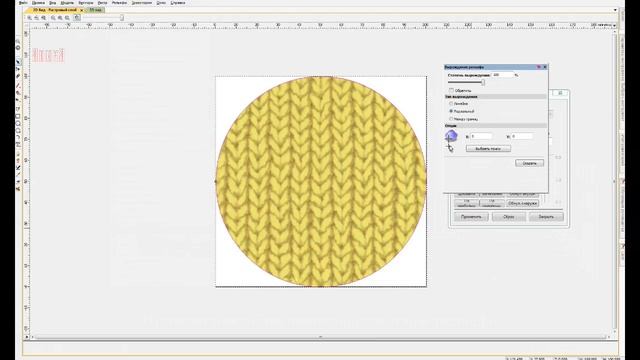The width and height of the screenshot is (640, 360).
Task: Choose the Между границ radio option
Action: 451,119
